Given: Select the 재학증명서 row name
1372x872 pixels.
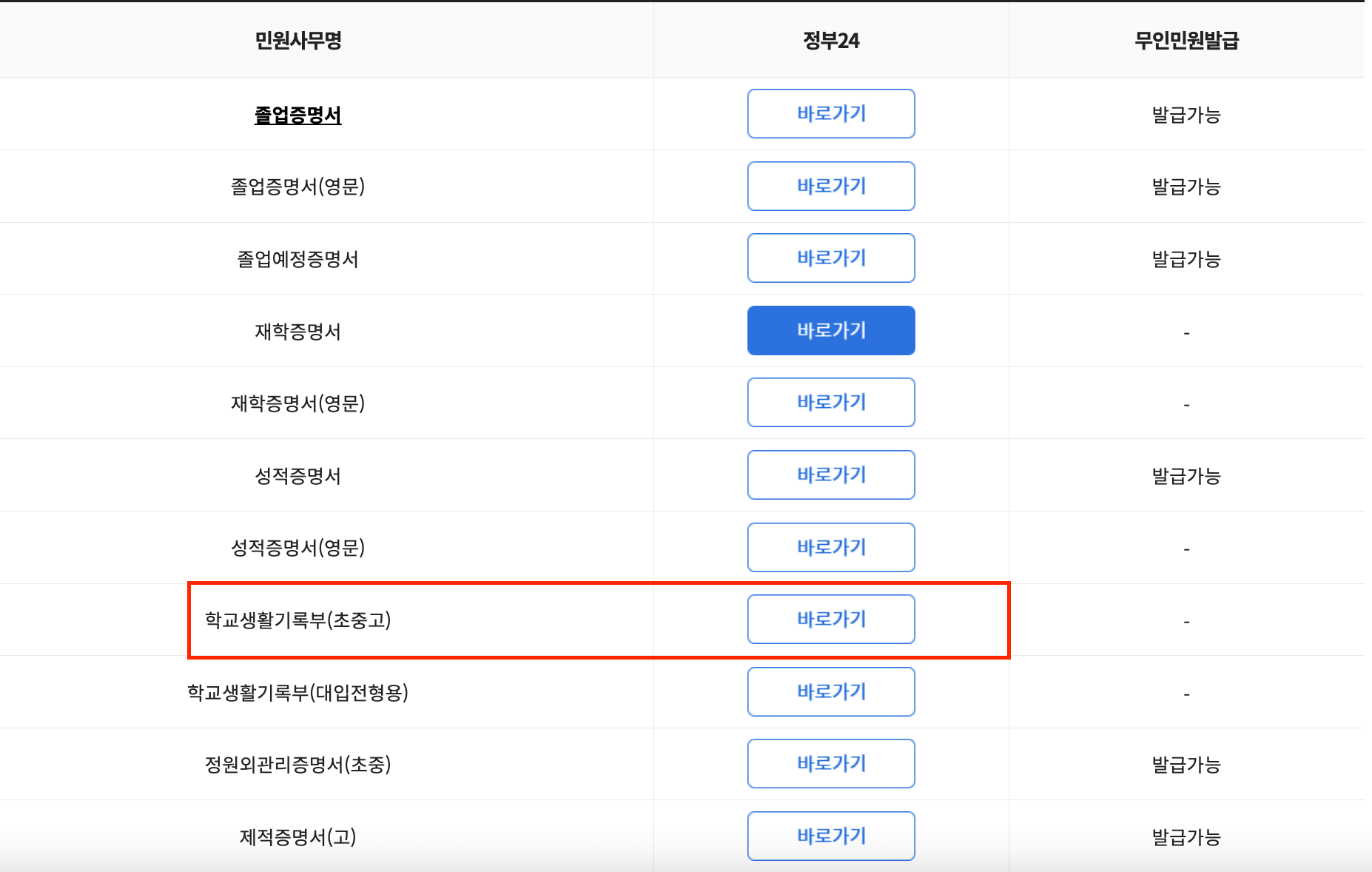Looking at the screenshot, I should pyautogui.click(x=297, y=330).
